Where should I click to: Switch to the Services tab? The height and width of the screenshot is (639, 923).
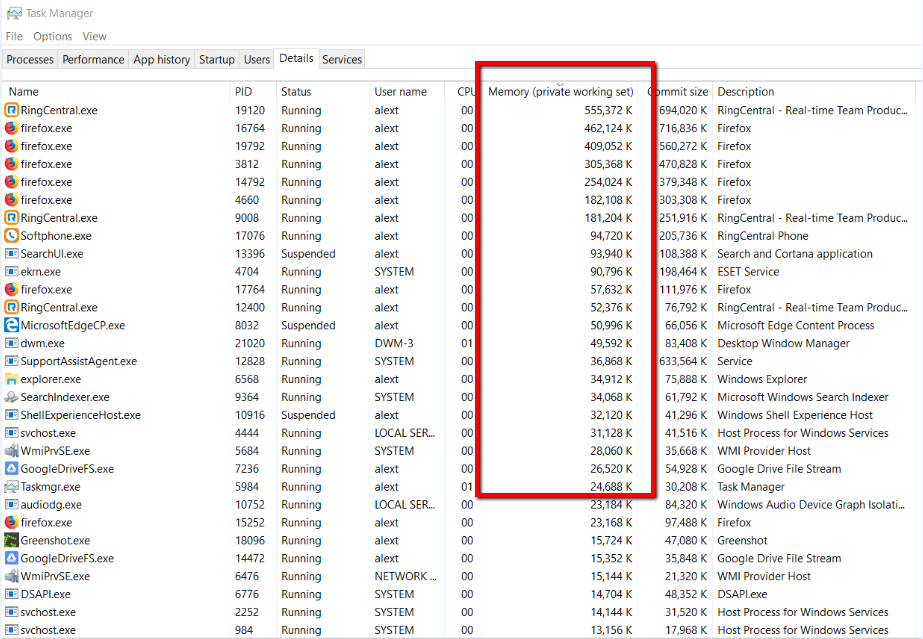coord(342,59)
